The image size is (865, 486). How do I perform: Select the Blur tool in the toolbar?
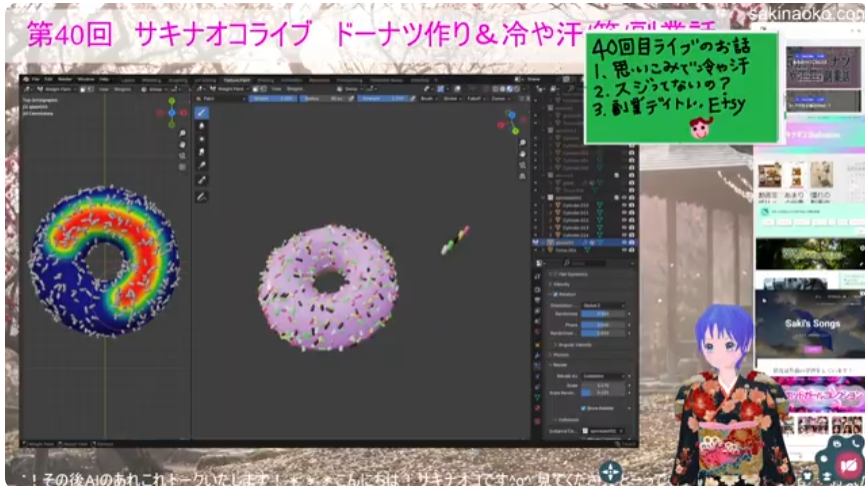pos(201,126)
